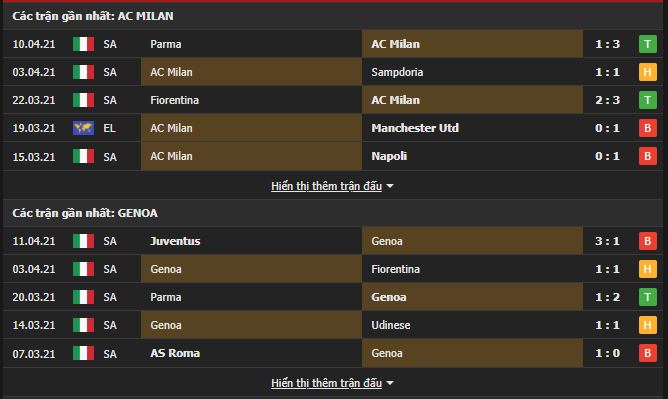The image size is (668, 399).
Task: Open 'Hiển thị thêm trận đấu' under Genoa
Action: pyautogui.click(x=326, y=383)
